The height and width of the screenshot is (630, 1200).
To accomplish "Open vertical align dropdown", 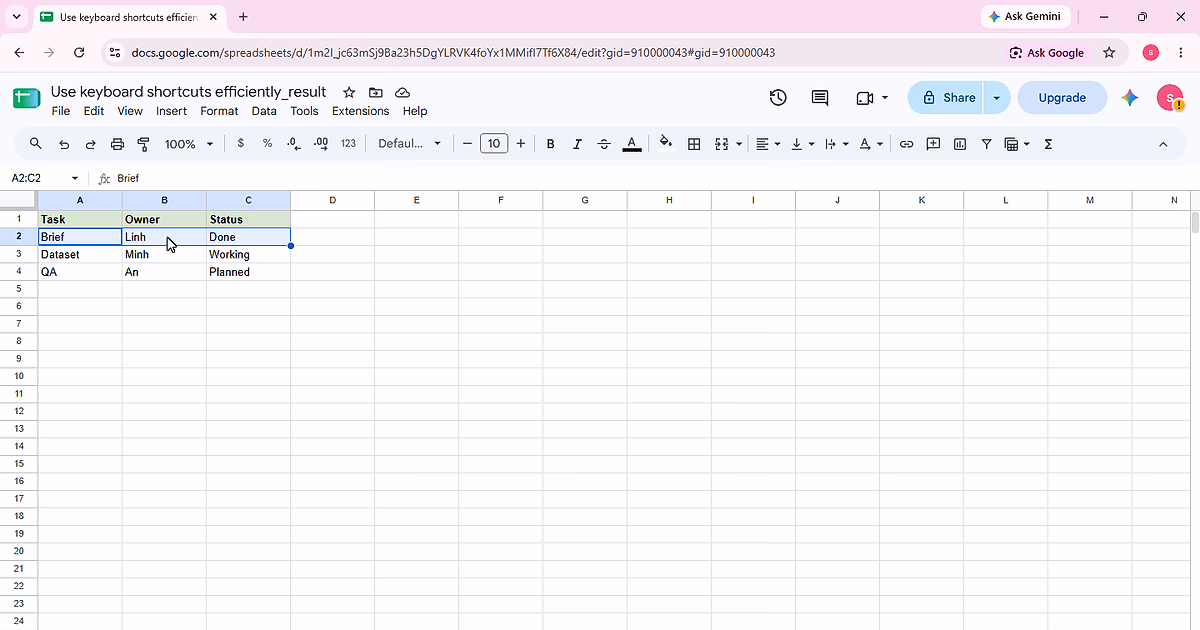I will [802, 144].
